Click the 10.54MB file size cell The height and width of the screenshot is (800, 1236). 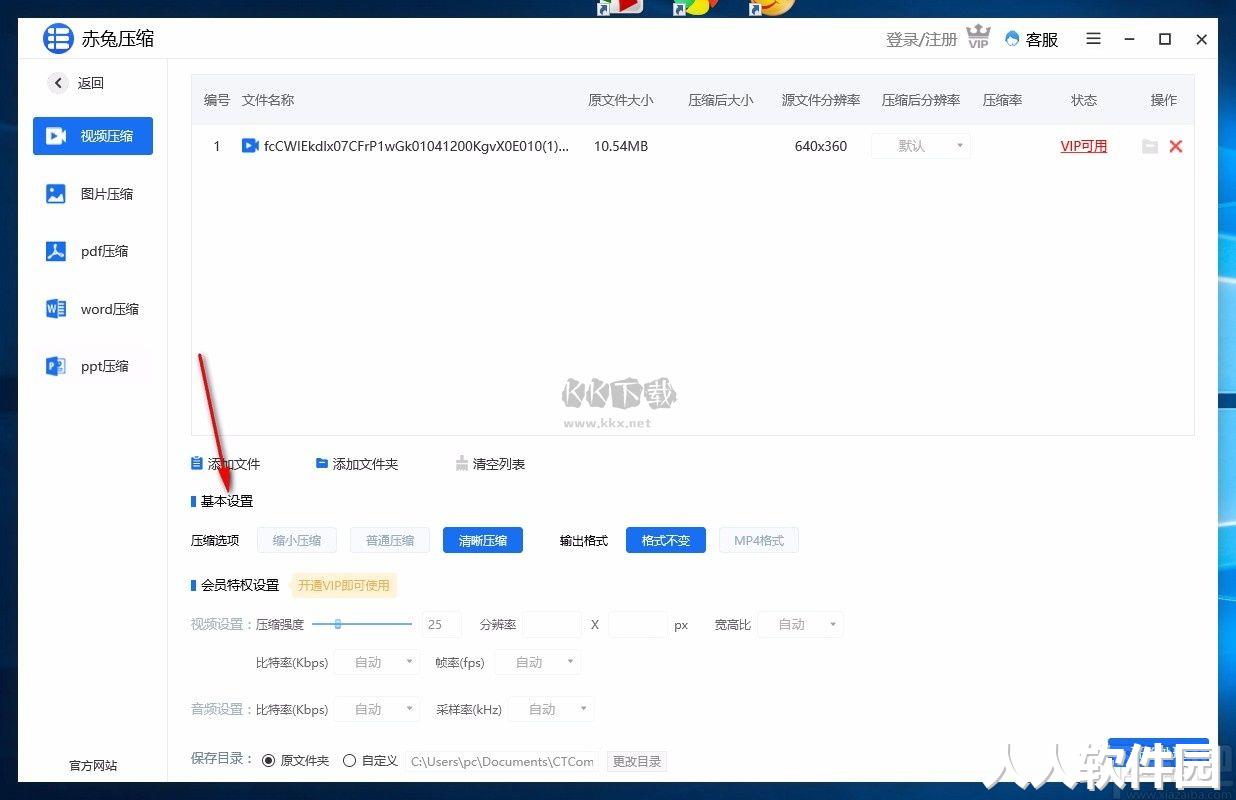coord(621,146)
